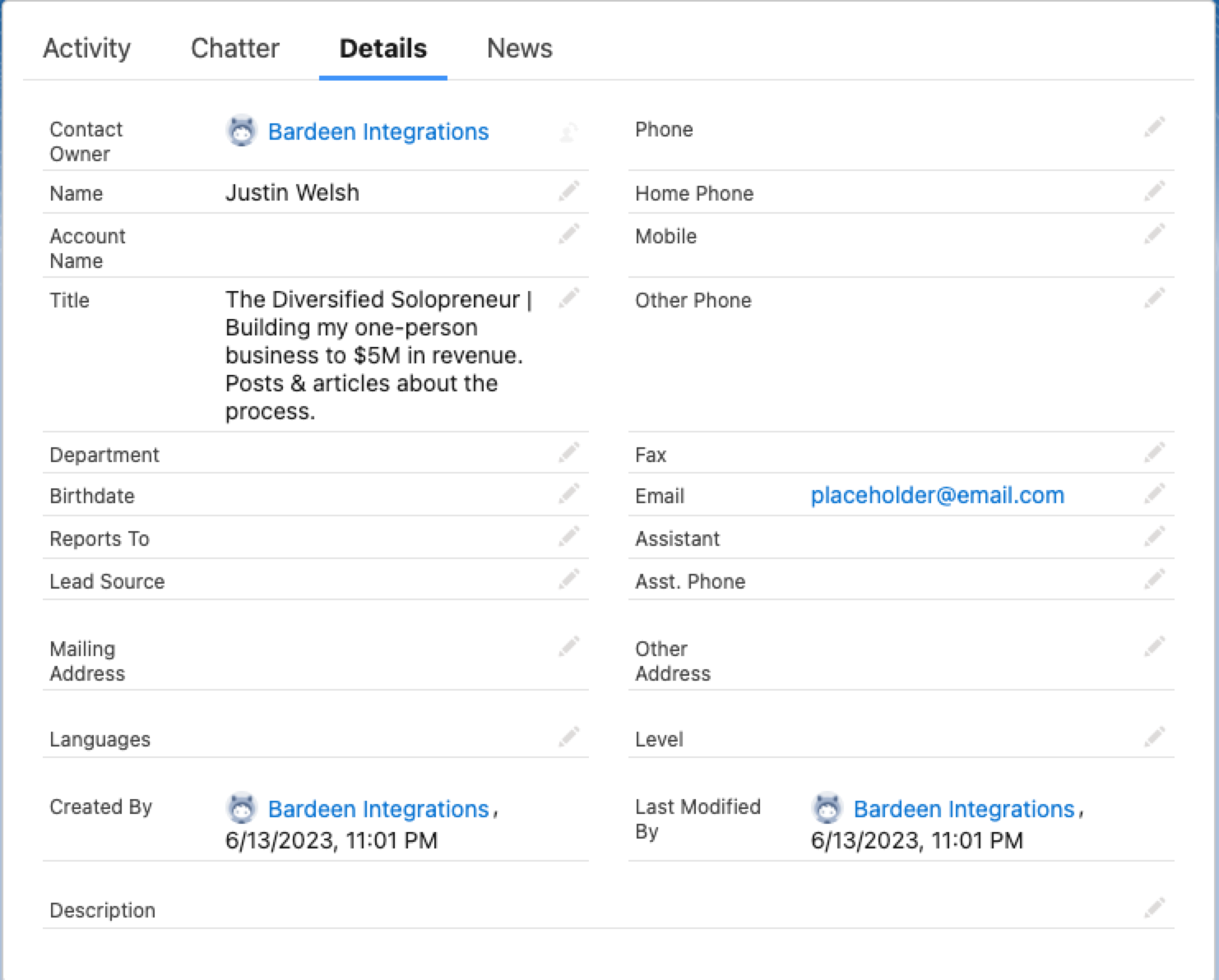
Task: Edit the Title field pencil icon
Action: point(569,298)
